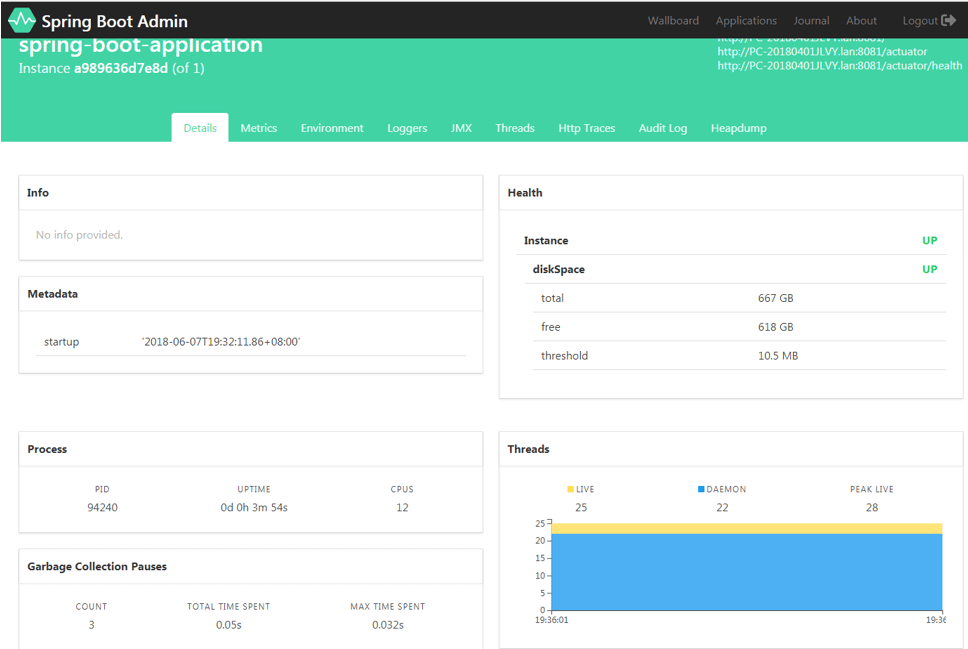Viewport: 968px width, 649px height.
Task: Click the blue DAEMON legend square
Action: (x=701, y=489)
